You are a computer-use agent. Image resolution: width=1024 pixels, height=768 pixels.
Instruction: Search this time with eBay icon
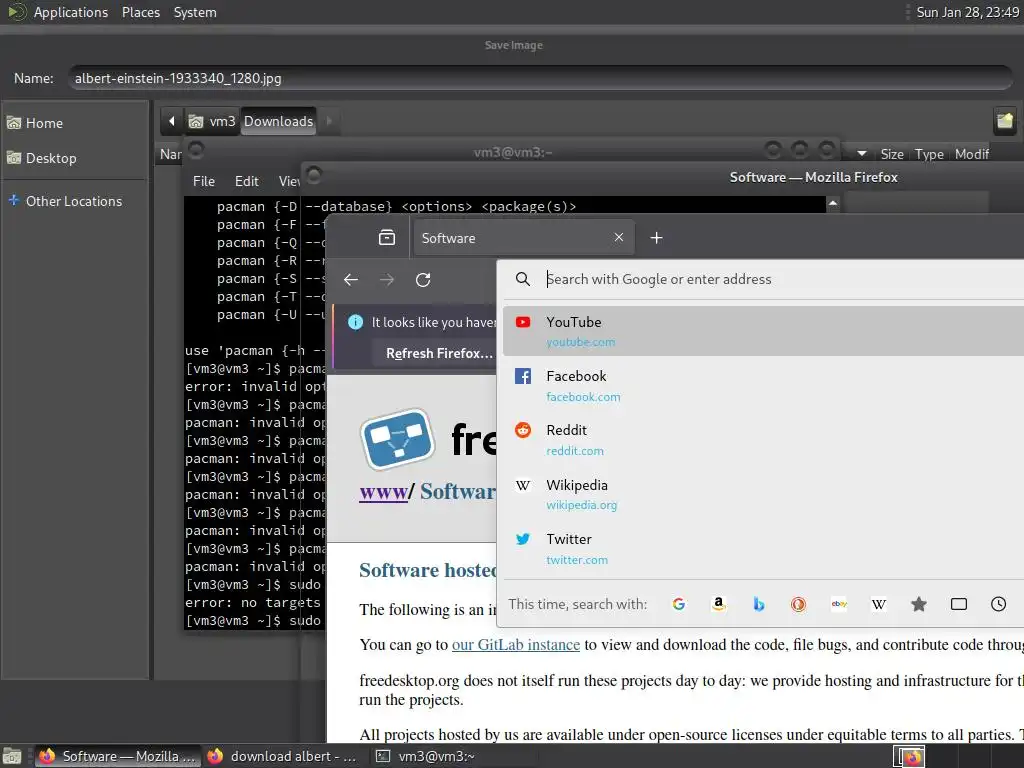(x=839, y=604)
